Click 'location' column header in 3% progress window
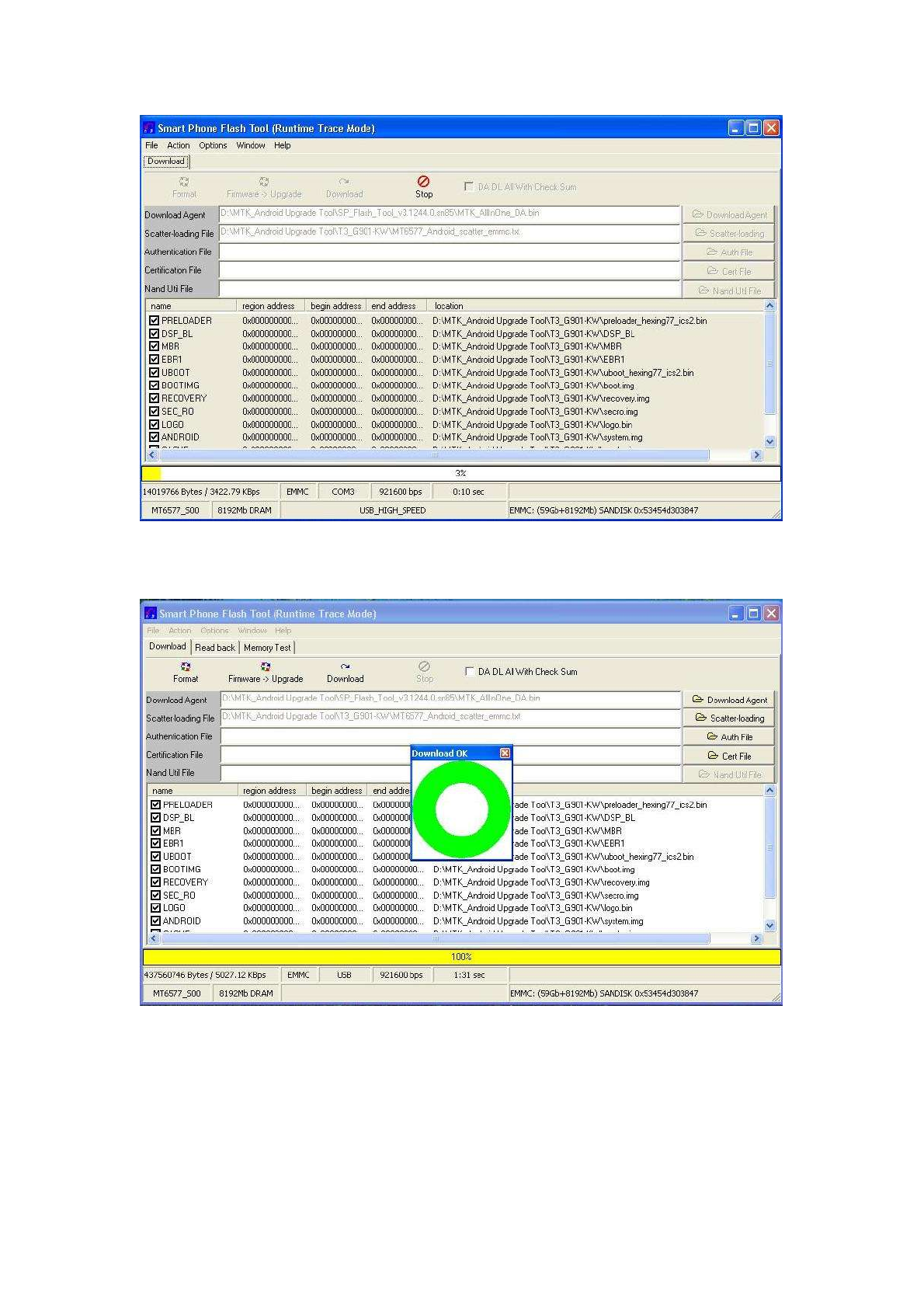924x1308 pixels. [596, 306]
